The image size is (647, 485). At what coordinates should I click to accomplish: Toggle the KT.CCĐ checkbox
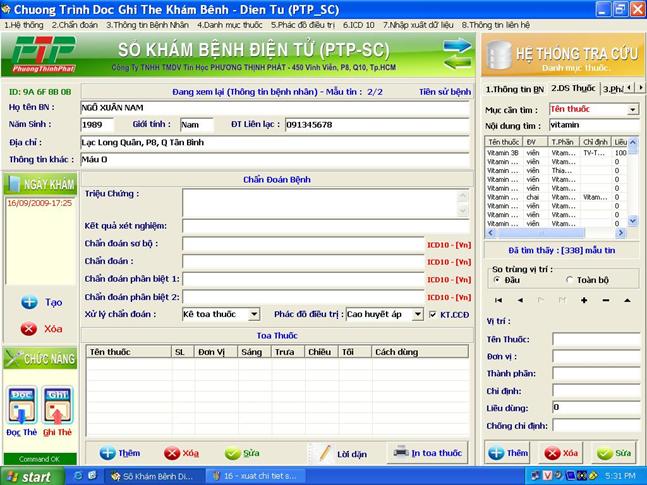pyautogui.click(x=433, y=314)
